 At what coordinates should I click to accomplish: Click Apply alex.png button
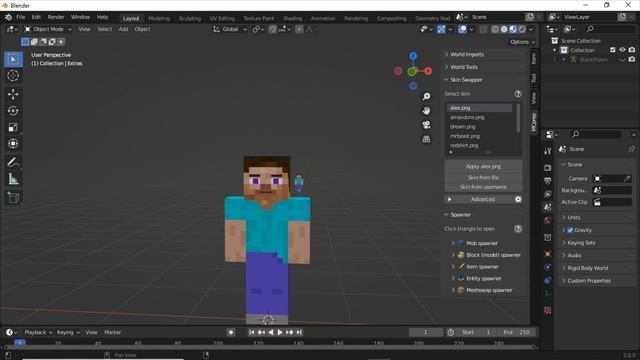(483, 167)
